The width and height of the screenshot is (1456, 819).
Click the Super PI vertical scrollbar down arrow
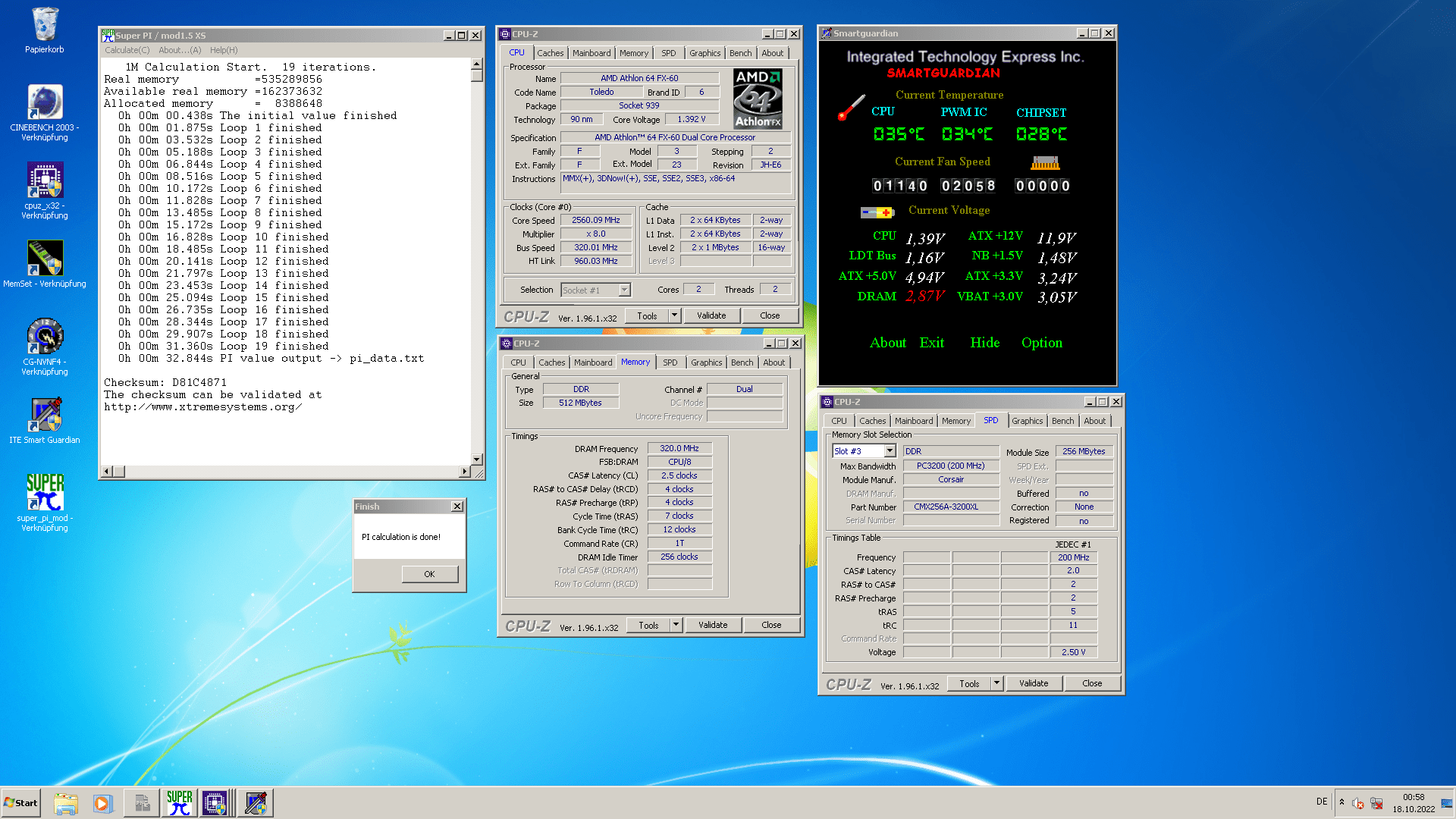[477, 459]
